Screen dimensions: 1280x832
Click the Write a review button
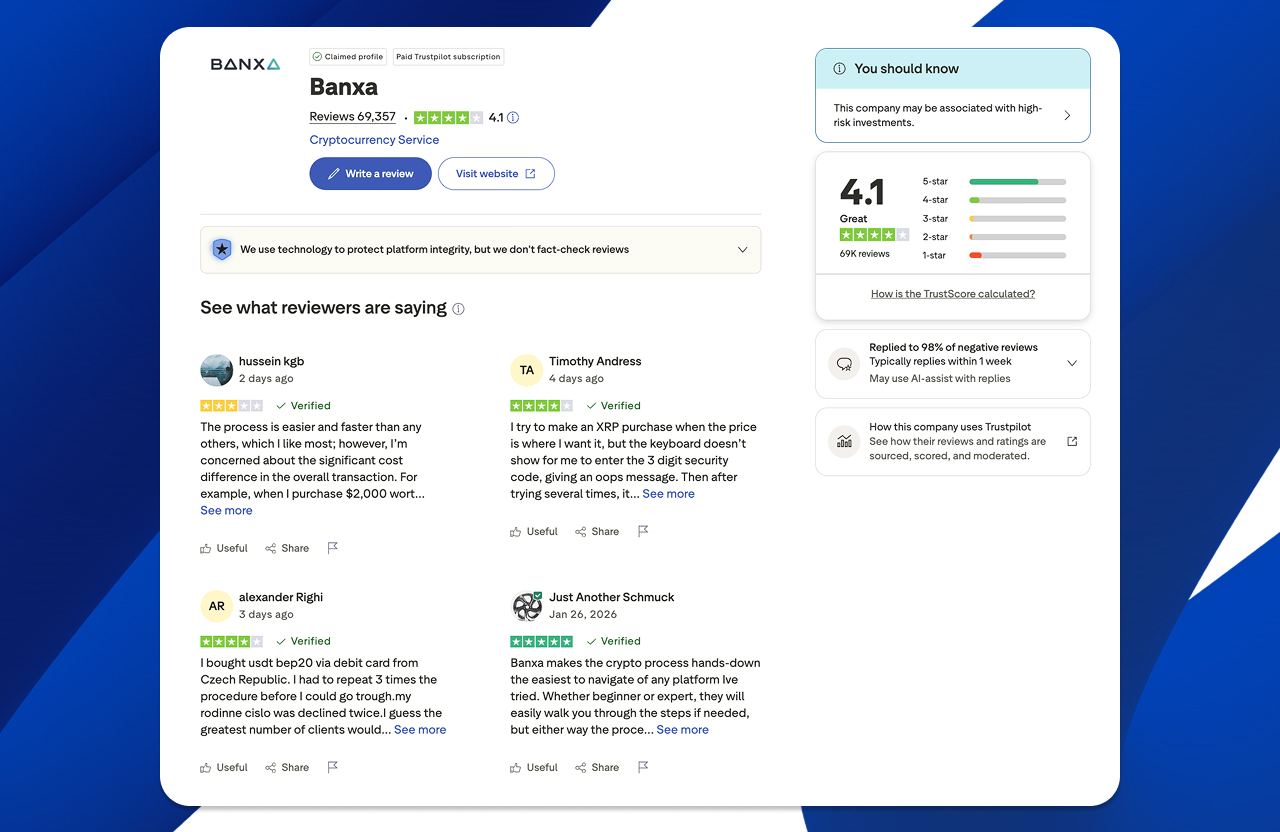click(370, 173)
